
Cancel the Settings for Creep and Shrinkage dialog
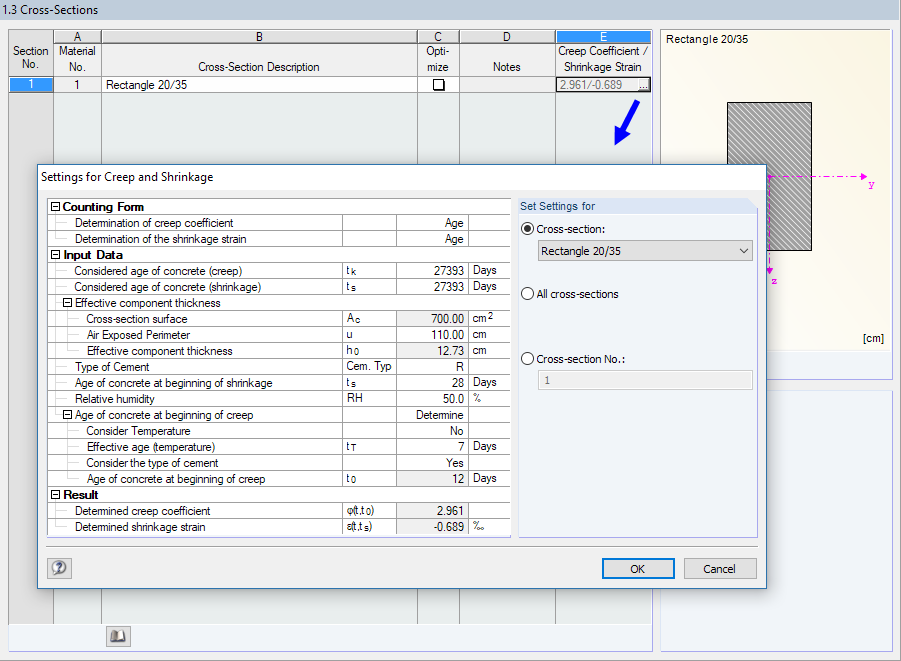[x=720, y=568]
